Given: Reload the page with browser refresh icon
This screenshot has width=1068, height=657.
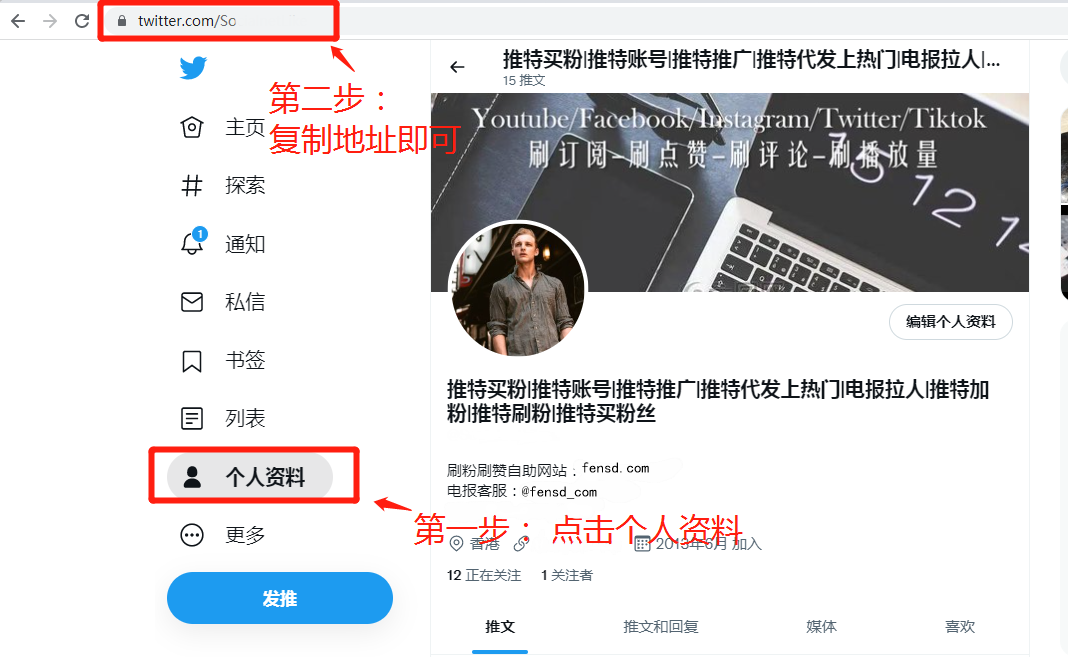Looking at the screenshot, I should pos(82,21).
